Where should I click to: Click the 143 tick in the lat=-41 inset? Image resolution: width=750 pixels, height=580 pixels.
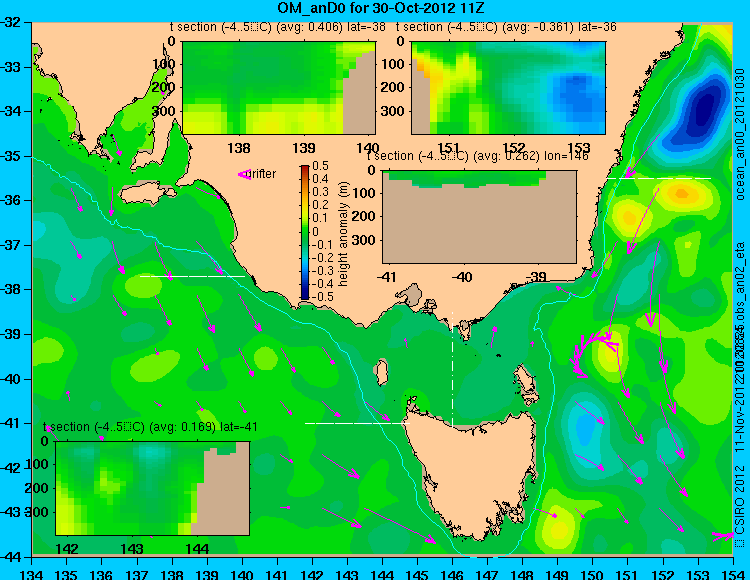(x=132, y=549)
